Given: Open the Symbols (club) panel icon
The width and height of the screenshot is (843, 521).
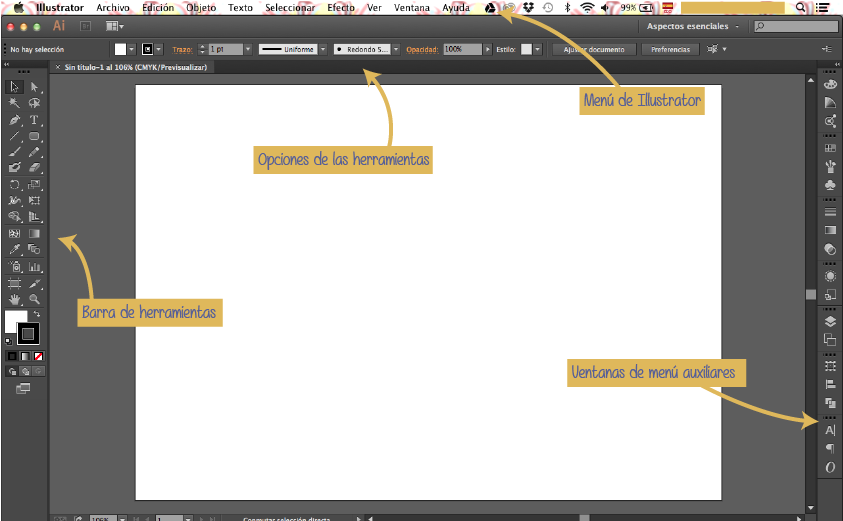Looking at the screenshot, I should coord(830,185).
